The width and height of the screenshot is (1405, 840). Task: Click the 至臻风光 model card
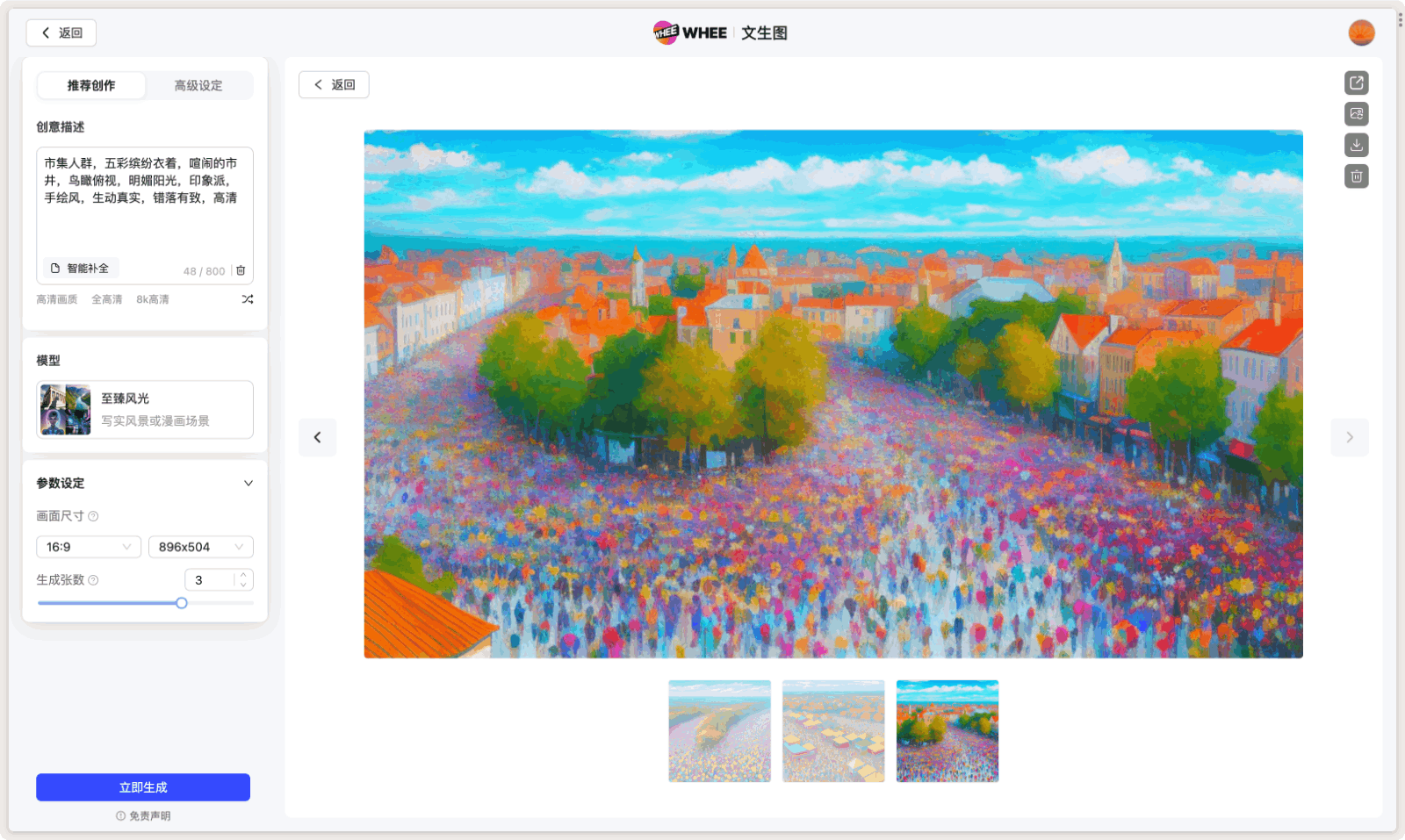click(x=145, y=409)
